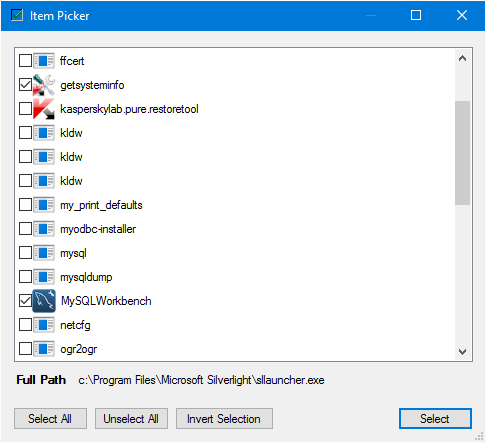Click the Invert Selection button
The width and height of the screenshot is (486, 443).
coord(224,419)
